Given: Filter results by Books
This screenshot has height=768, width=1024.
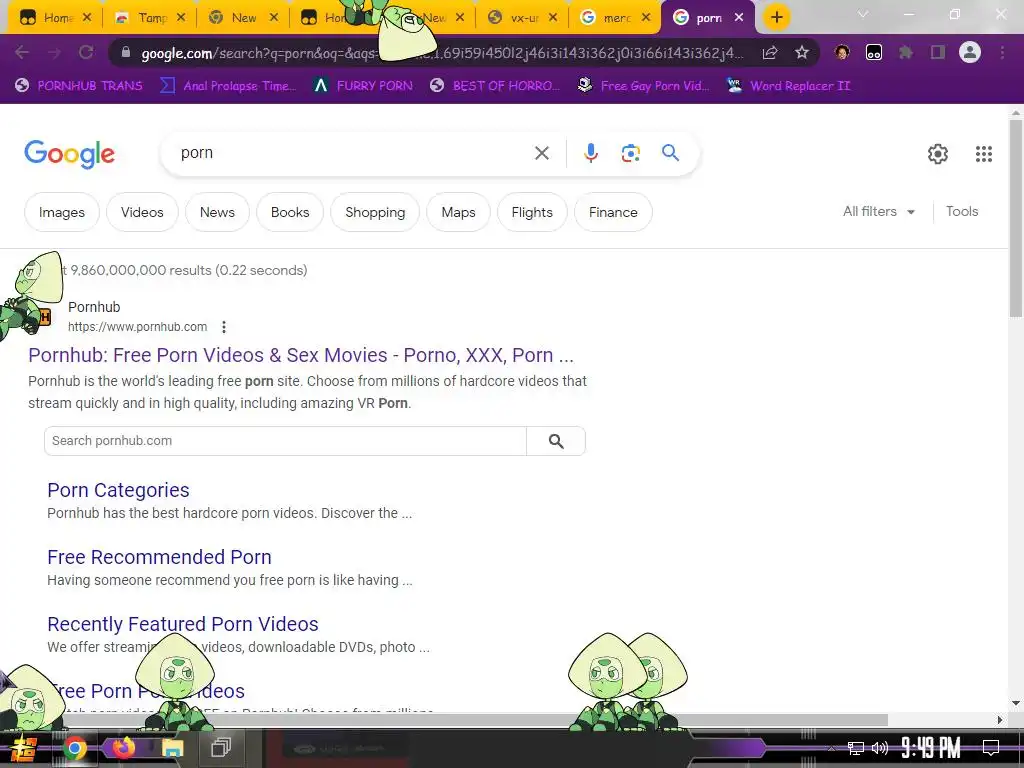Looking at the screenshot, I should [290, 212].
